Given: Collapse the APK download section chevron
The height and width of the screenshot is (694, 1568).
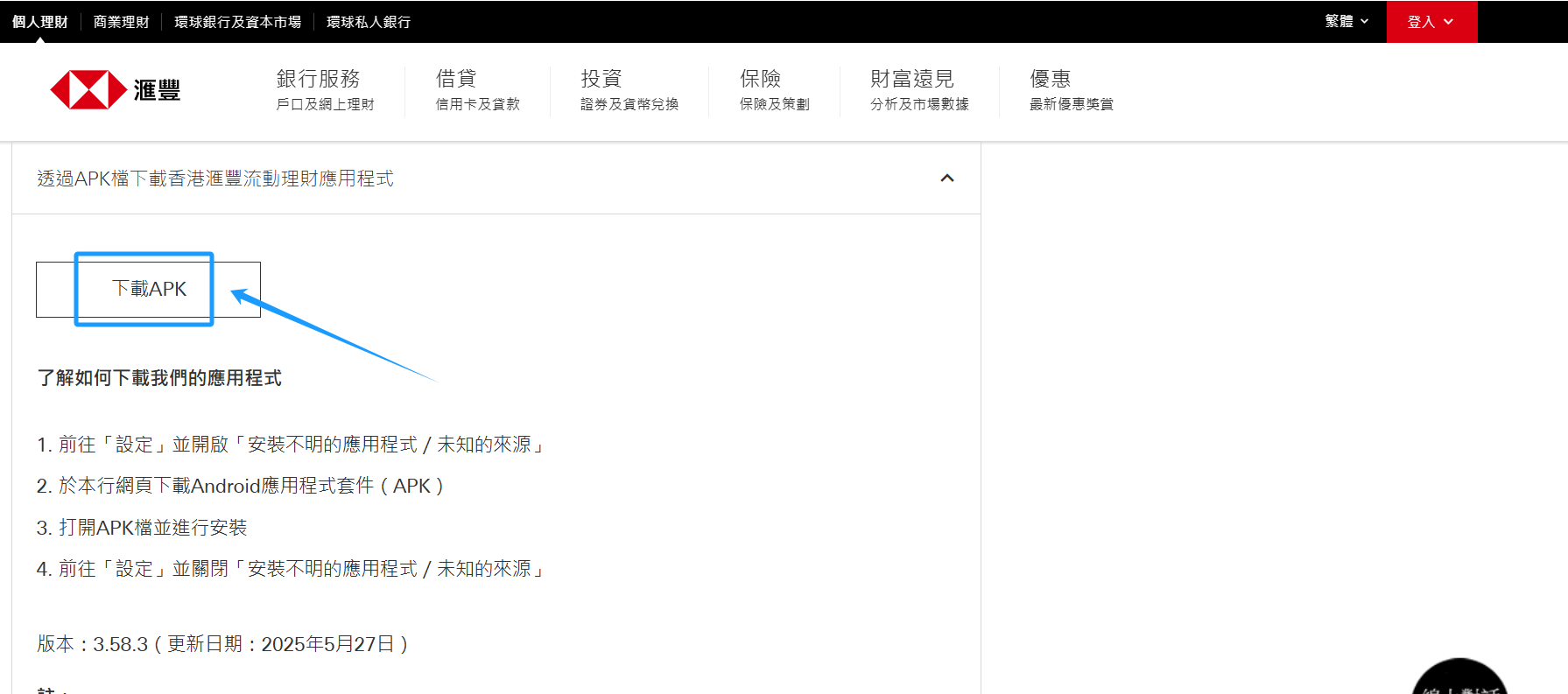Looking at the screenshot, I should [x=947, y=179].
